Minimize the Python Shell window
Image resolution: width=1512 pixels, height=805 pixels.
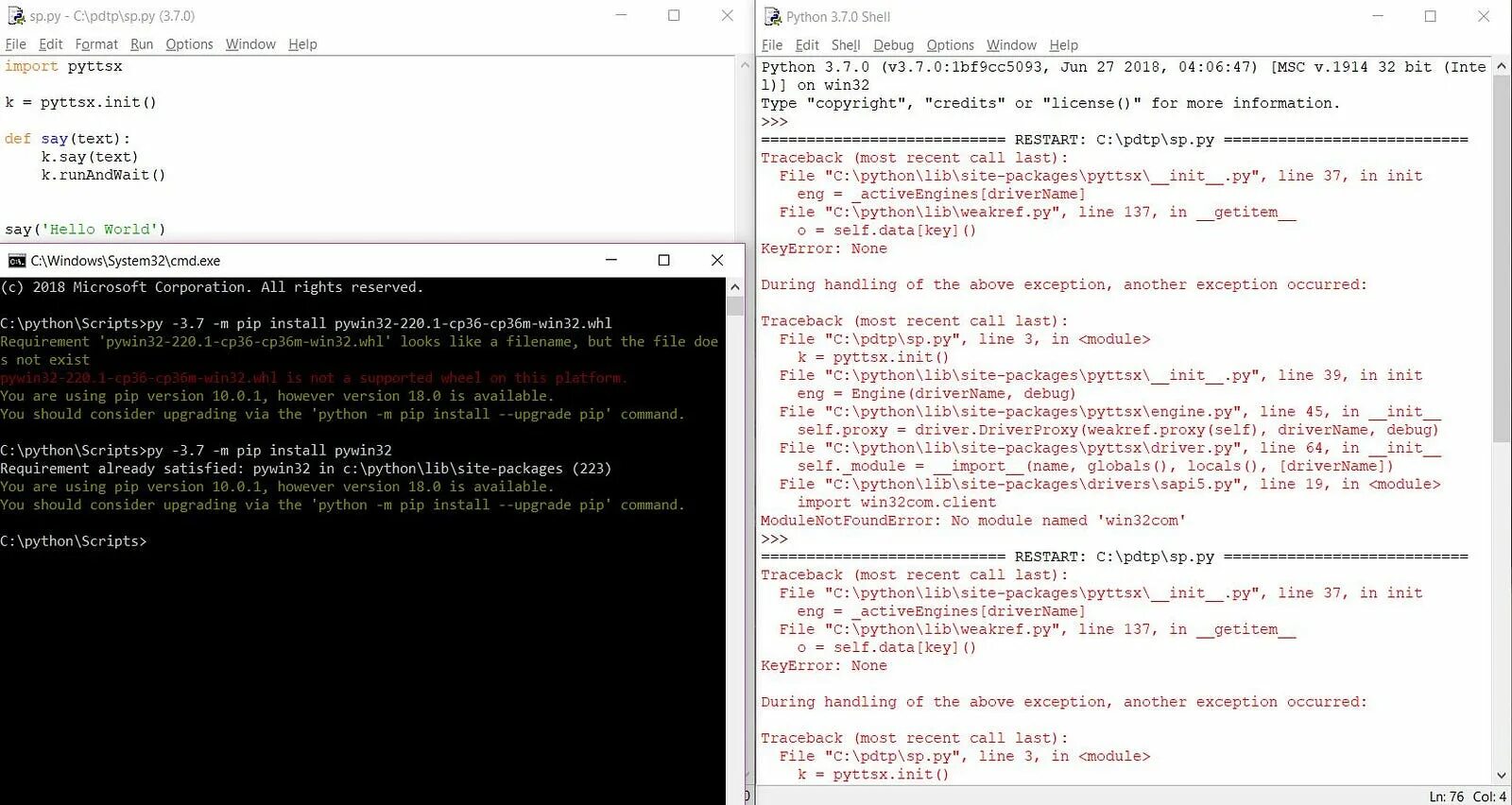[1378, 16]
